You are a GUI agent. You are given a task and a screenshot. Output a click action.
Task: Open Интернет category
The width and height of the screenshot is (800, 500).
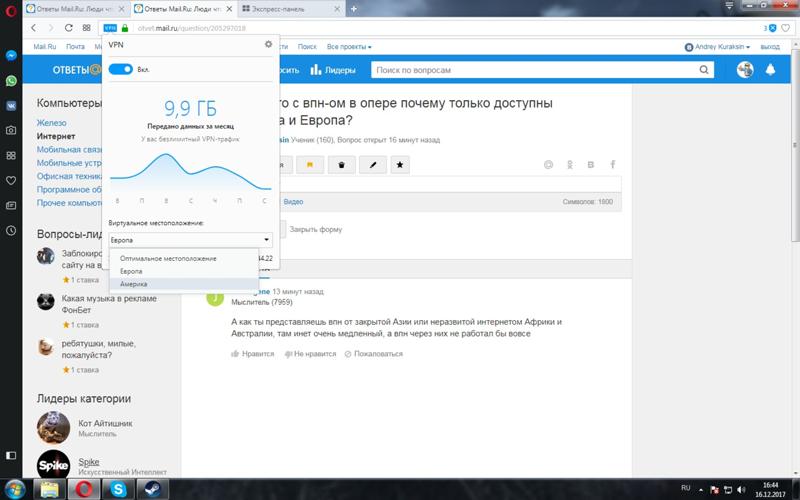point(56,136)
